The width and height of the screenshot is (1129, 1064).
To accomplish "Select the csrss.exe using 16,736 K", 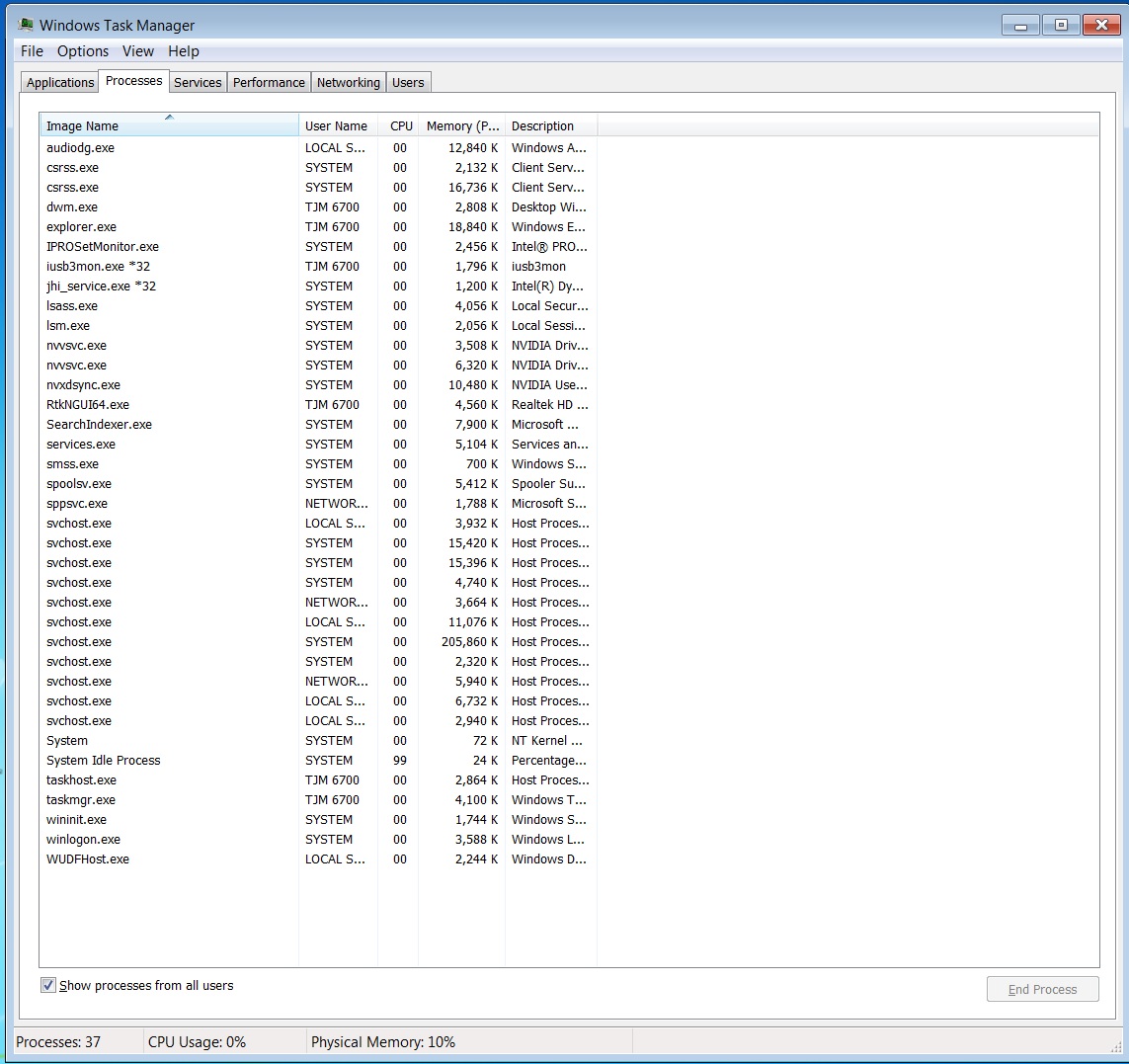I will point(318,188).
